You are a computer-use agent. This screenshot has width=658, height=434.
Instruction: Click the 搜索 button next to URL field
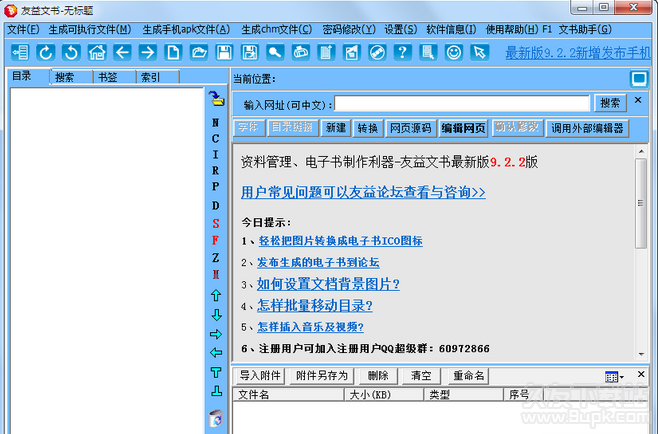(610, 103)
